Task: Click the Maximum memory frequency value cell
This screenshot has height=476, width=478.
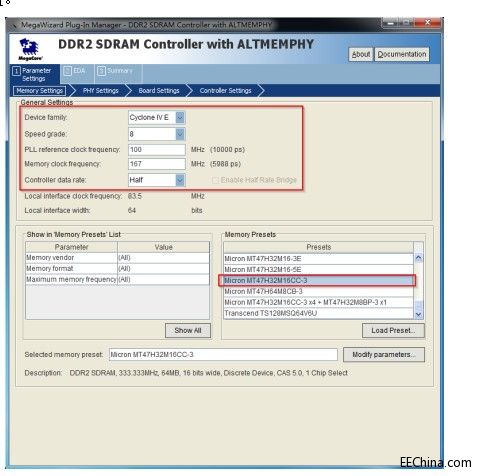Action: click(x=163, y=279)
